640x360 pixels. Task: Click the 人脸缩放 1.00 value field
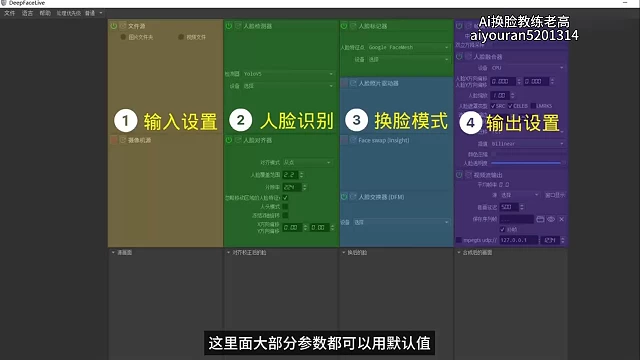(499, 96)
